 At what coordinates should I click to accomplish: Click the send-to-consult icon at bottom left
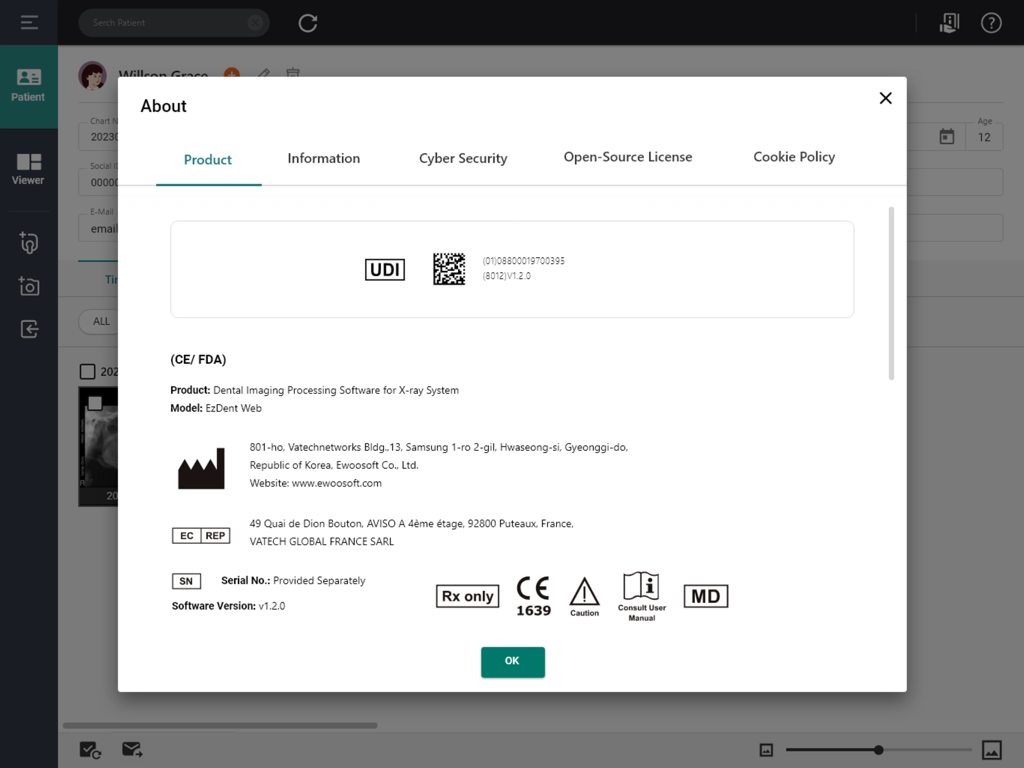click(x=132, y=749)
